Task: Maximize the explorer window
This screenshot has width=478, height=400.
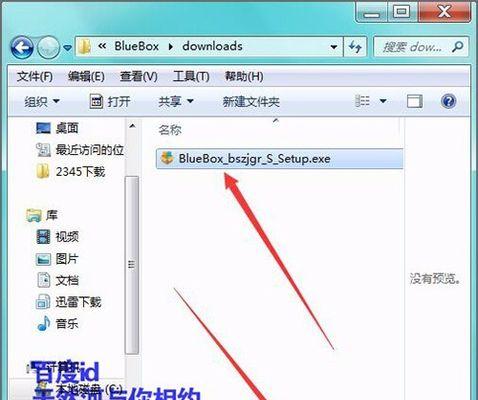Action: coord(401,12)
